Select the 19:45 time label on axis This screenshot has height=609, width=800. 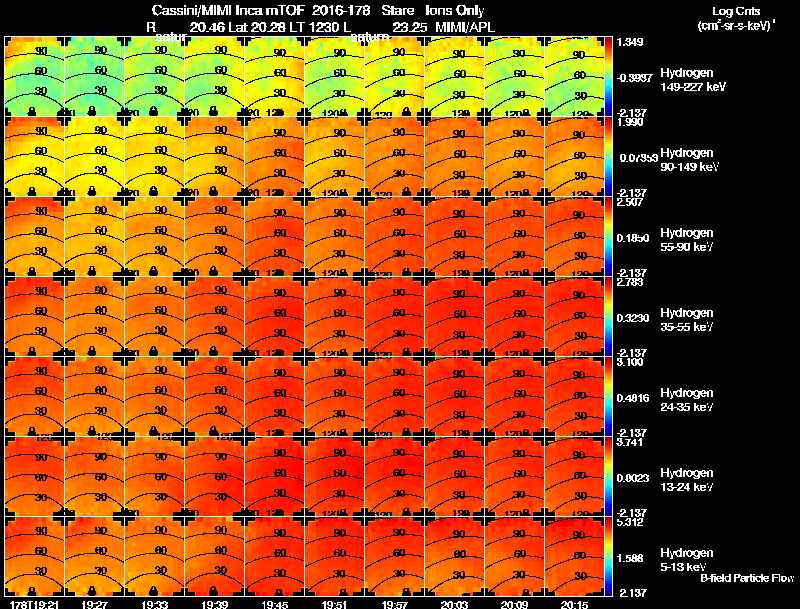[274, 604]
